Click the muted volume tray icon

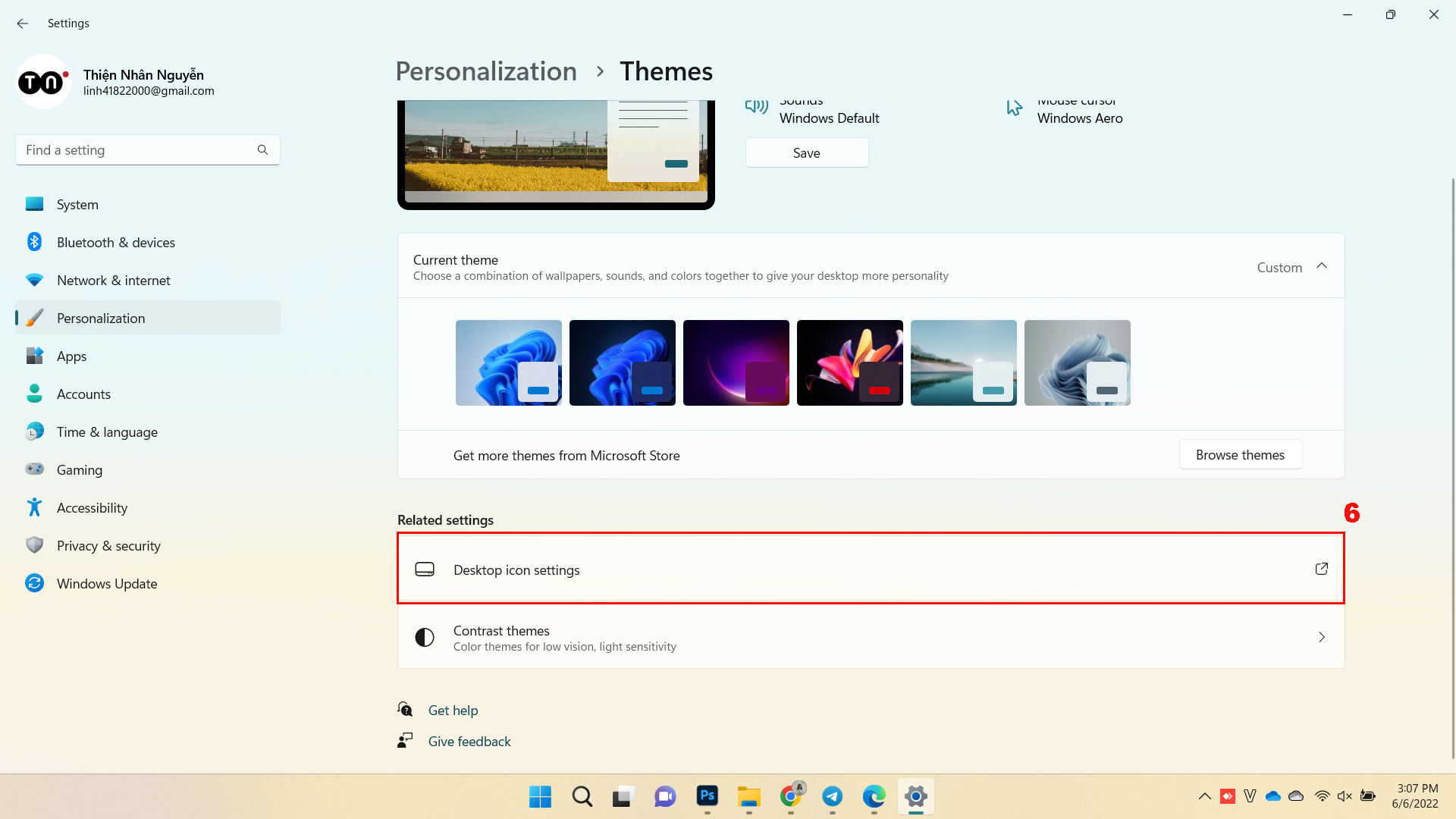click(x=1345, y=796)
